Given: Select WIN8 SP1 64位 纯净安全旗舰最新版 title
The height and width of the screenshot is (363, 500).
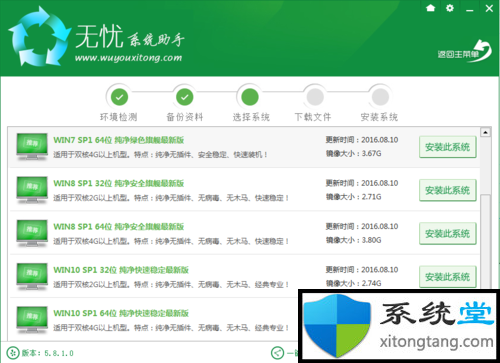Looking at the screenshot, I should [119, 227].
